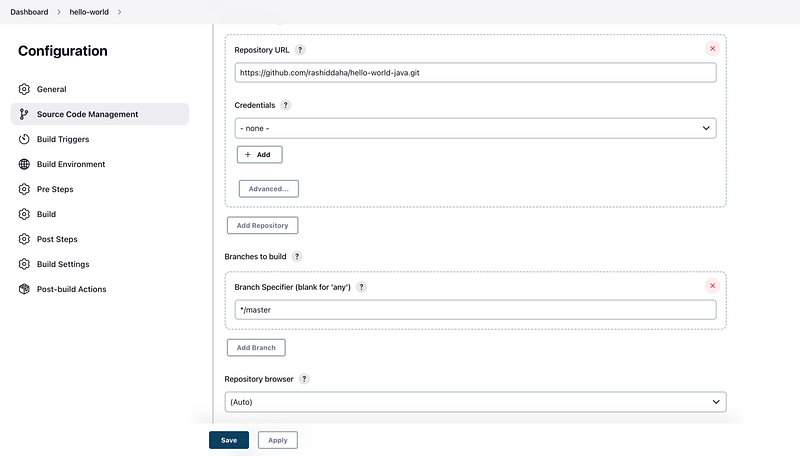Click the General gear icon in sidebar

(x=24, y=89)
